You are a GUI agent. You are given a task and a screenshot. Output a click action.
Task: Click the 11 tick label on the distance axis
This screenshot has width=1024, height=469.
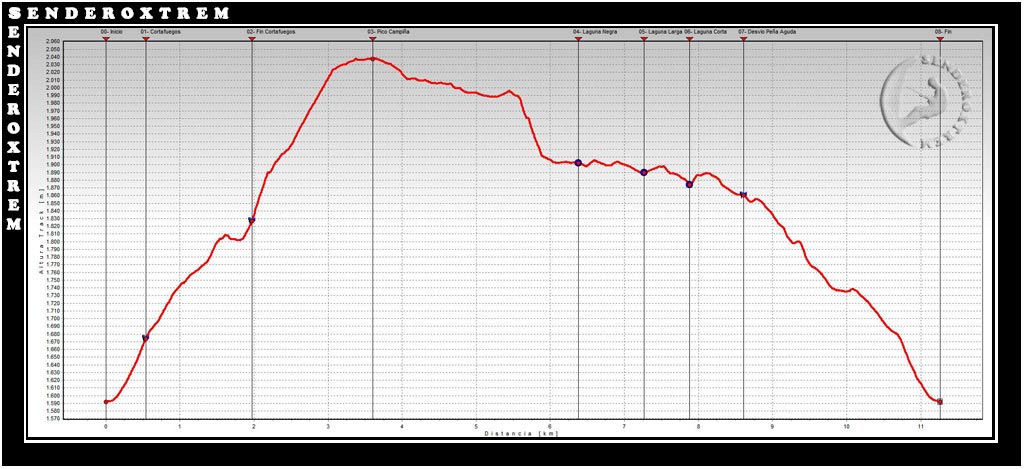921,426
